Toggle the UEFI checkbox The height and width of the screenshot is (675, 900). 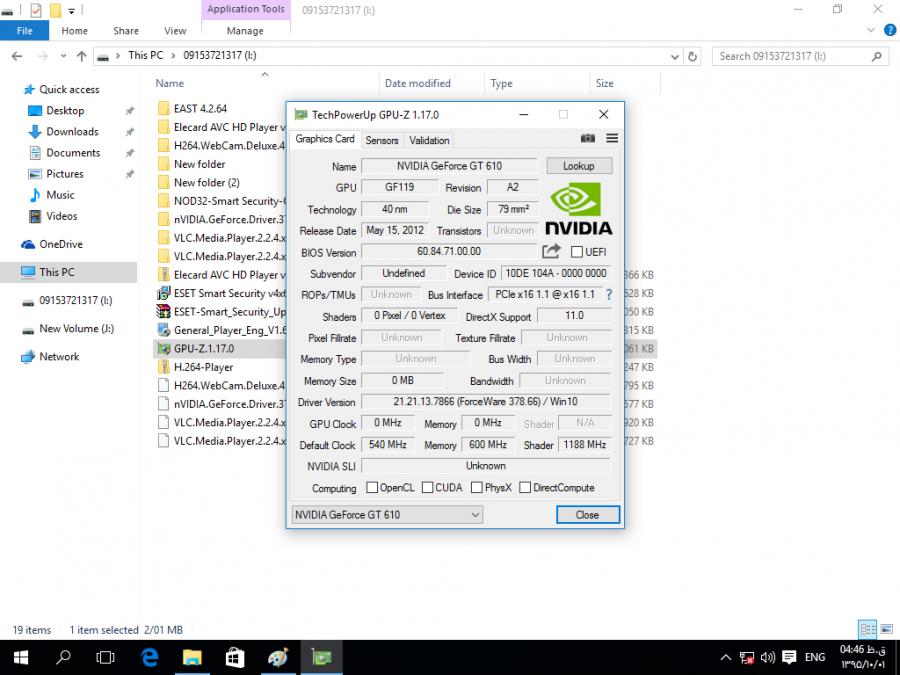[577, 251]
